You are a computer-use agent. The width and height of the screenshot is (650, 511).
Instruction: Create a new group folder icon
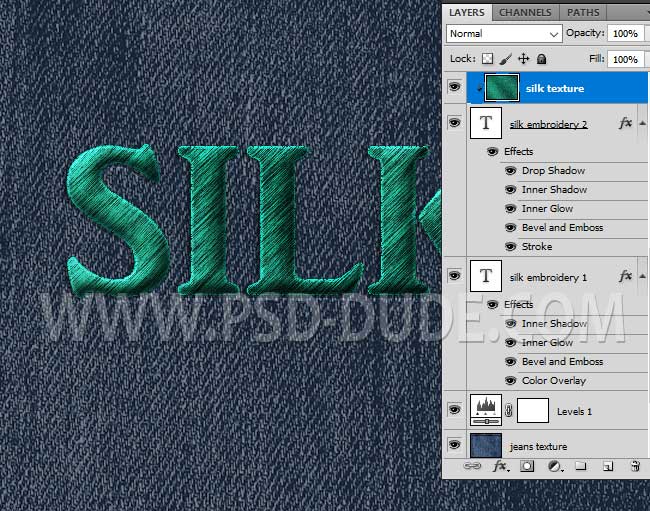pyautogui.click(x=581, y=466)
